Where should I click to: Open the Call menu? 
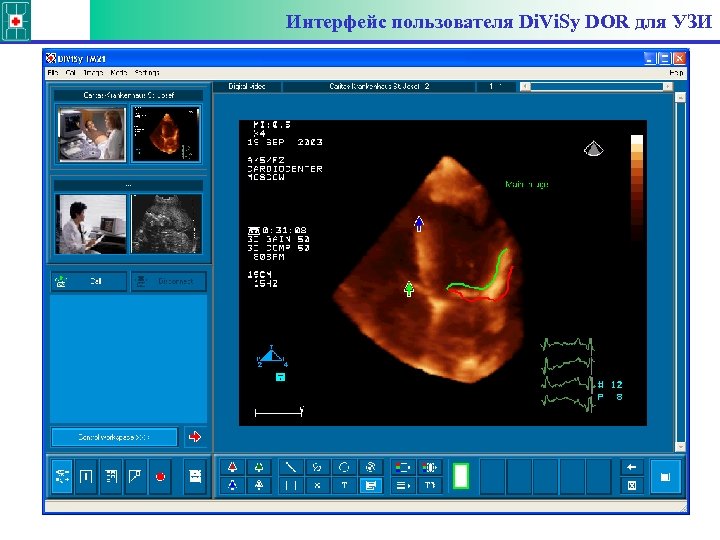[71, 73]
